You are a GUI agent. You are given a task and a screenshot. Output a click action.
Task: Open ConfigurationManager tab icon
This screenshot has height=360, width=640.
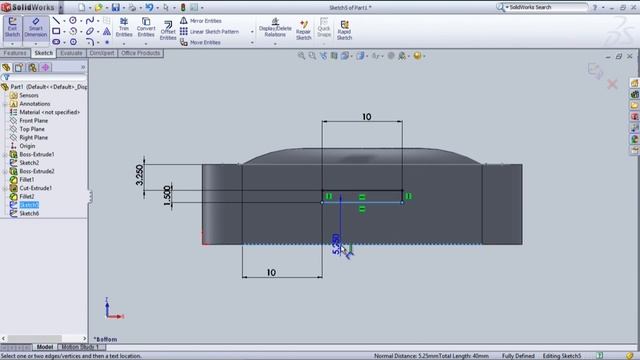tap(32, 67)
